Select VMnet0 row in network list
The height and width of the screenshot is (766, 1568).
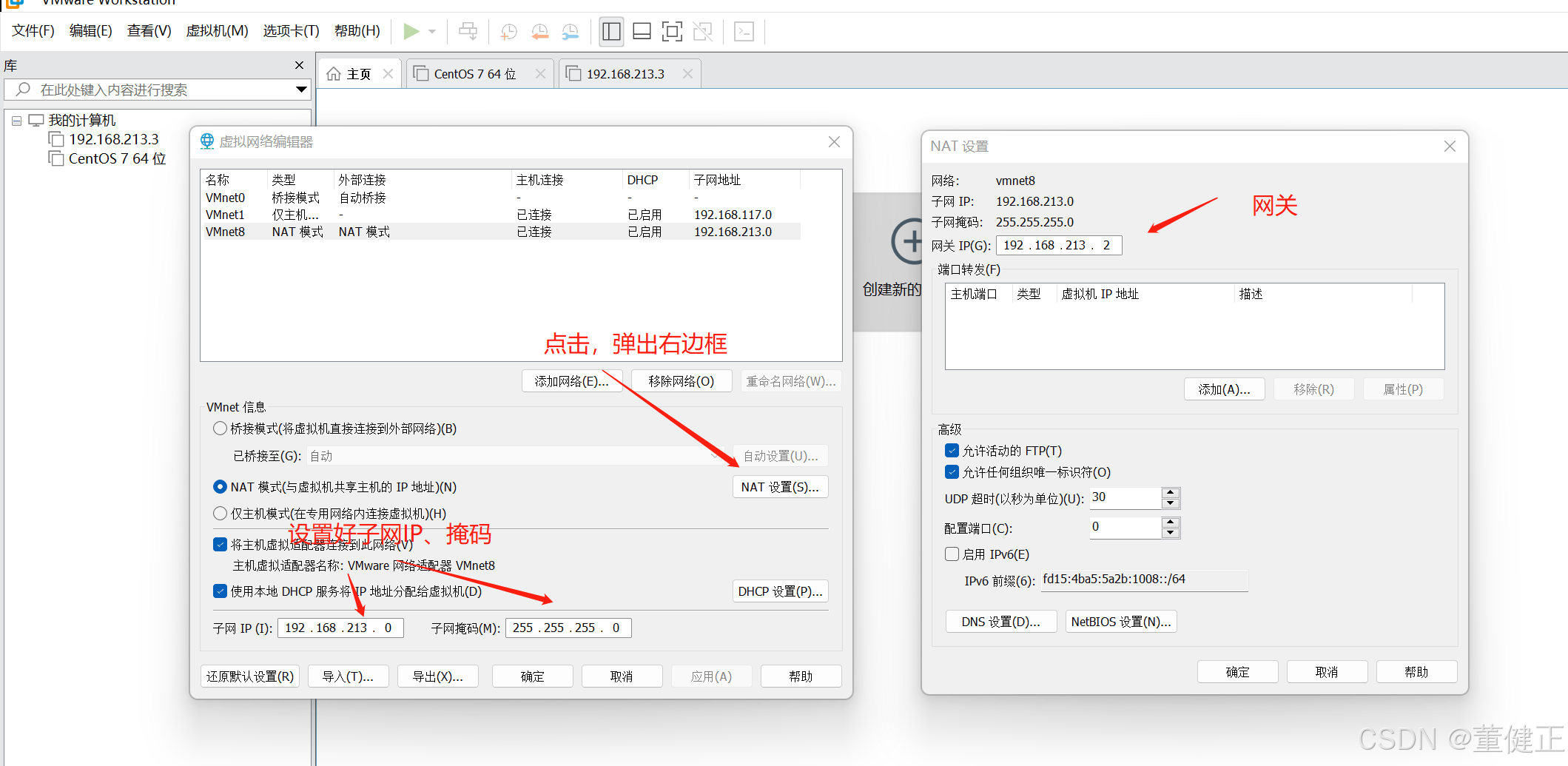coord(502,198)
